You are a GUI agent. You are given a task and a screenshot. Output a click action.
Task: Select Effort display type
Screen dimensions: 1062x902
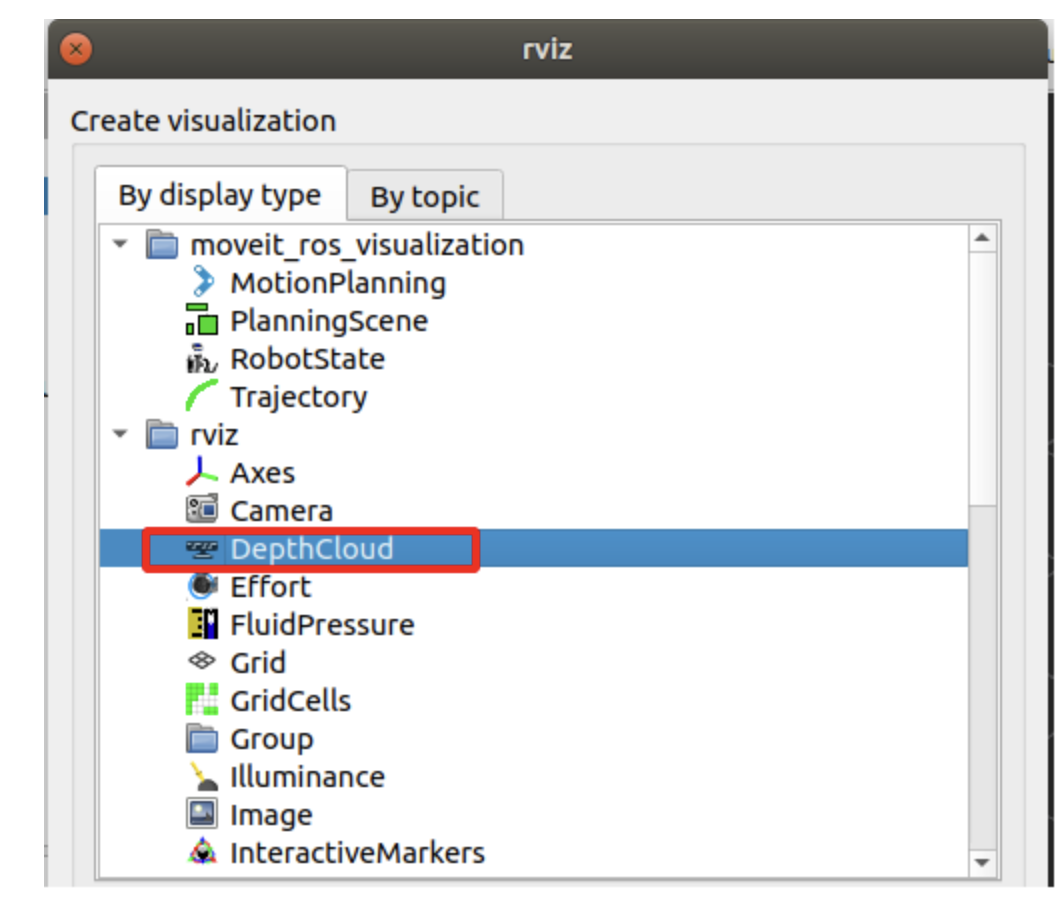tap(271, 586)
